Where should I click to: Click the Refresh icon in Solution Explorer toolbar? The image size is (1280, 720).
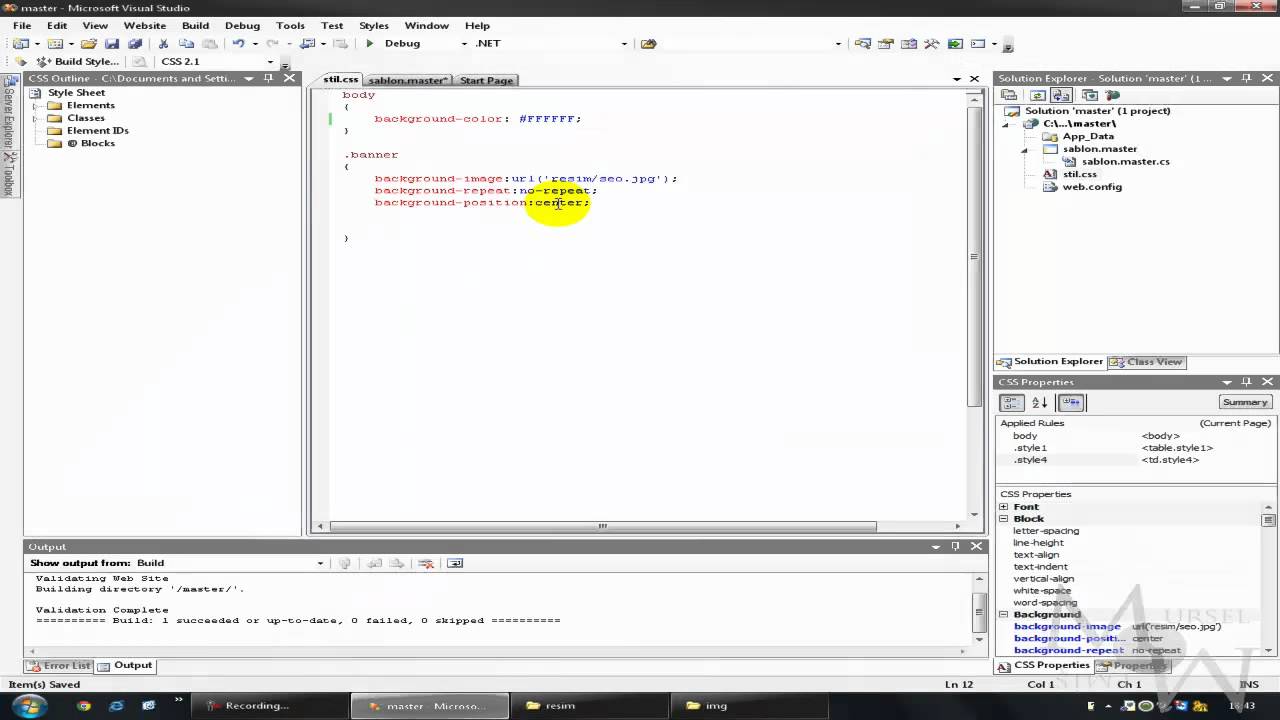click(1037, 95)
